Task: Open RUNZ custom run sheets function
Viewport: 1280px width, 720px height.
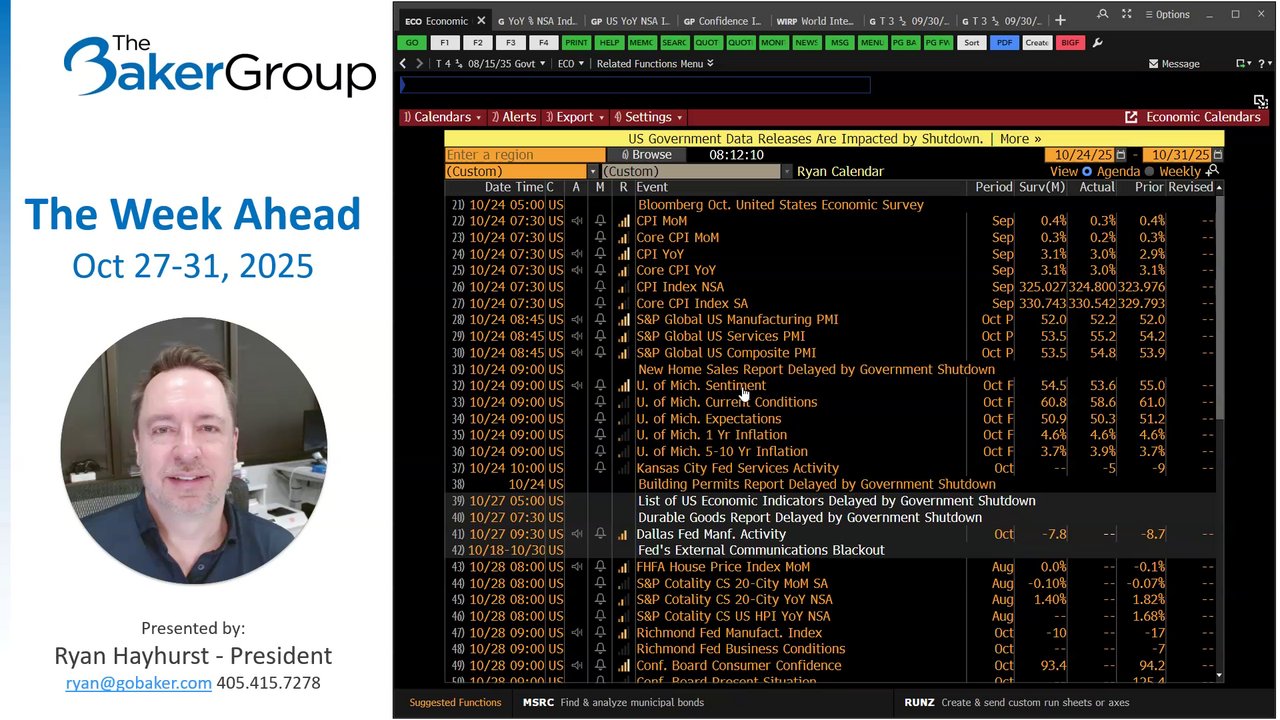Action: click(1017, 703)
